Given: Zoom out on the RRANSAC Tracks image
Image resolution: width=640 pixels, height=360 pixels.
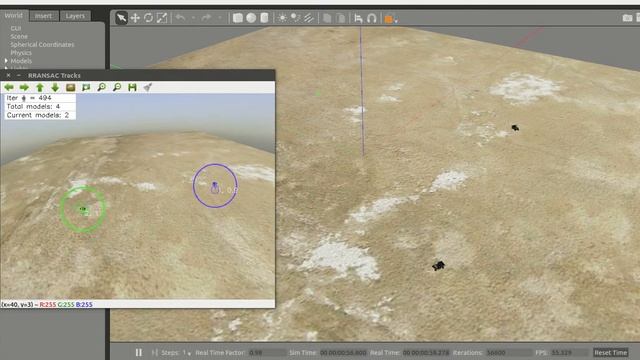Looking at the screenshot, I should (117, 87).
